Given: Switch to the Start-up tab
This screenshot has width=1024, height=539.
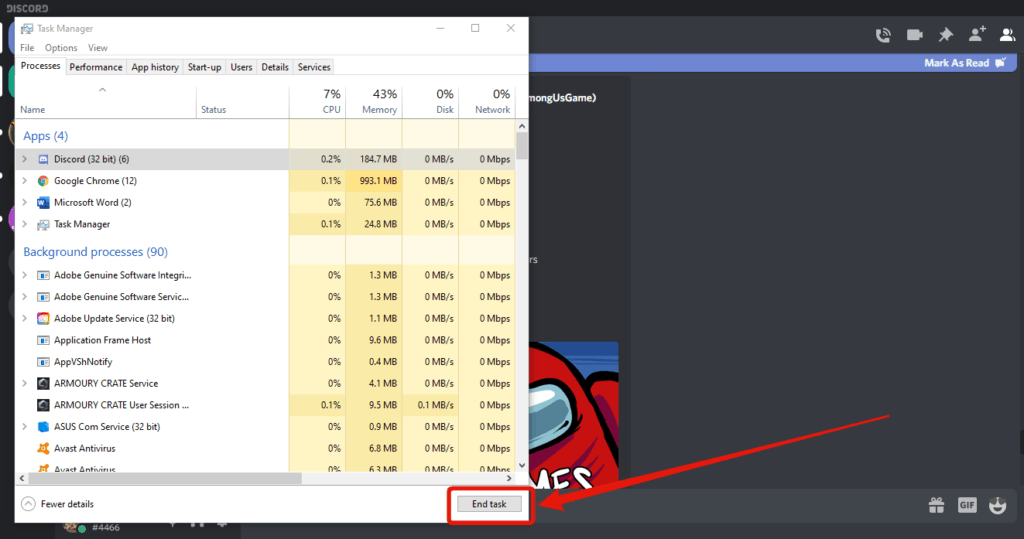Looking at the screenshot, I should coord(204,67).
